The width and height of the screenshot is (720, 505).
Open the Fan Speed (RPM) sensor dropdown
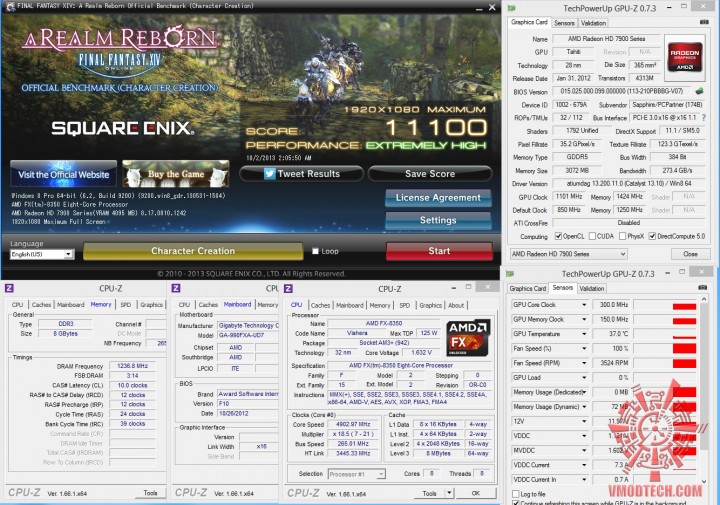point(584,363)
